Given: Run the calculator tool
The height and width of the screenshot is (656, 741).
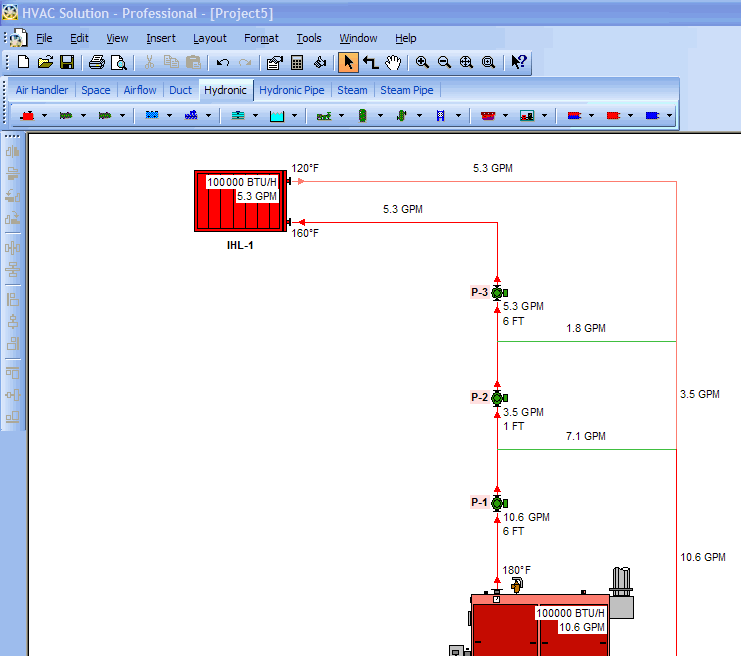Looking at the screenshot, I should pos(297,62).
